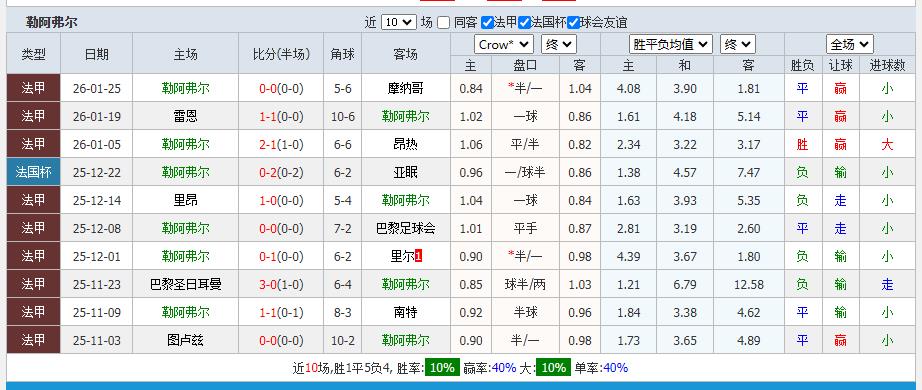Click score 1-1(0-1) against 南特
The width and height of the screenshot is (922, 390).
tap(281, 312)
